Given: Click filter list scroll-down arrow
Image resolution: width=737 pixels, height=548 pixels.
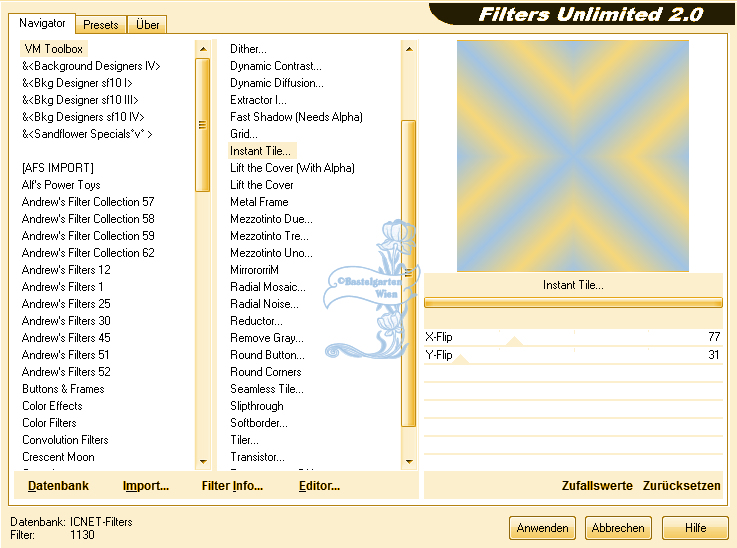Looking at the screenshot, I should click(x=409, y=462).
